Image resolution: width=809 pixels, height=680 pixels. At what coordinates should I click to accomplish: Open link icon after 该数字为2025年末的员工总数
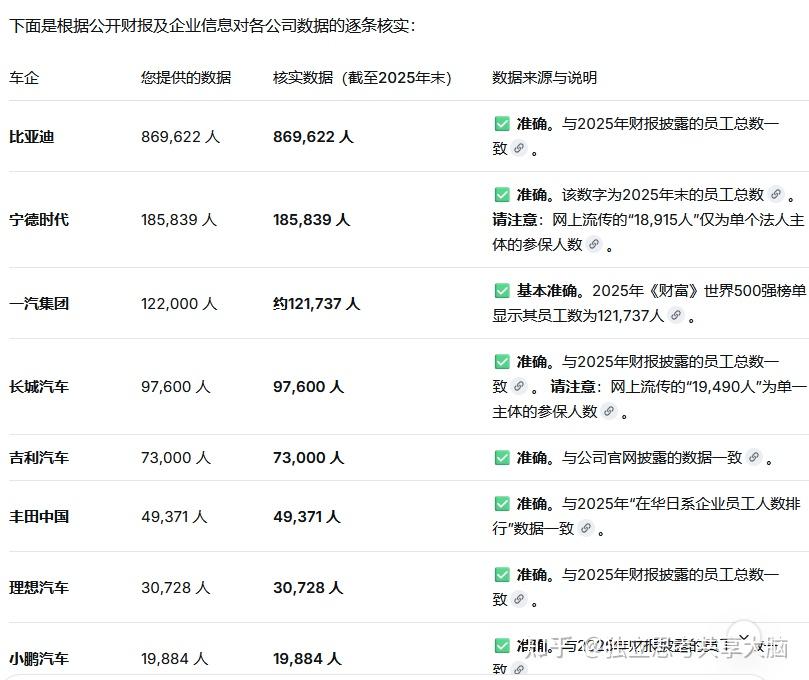(776, 195)
